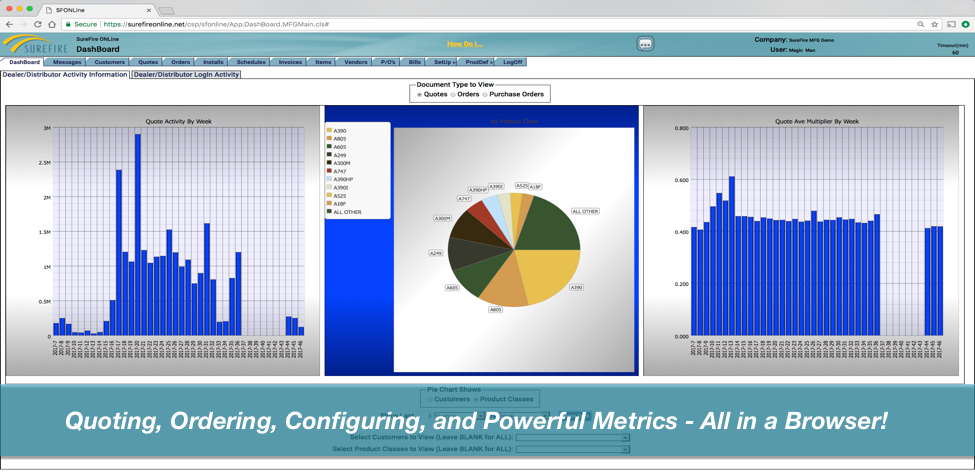Image resolution: width=975 pixels, height=475 pixels.
Task: Go to the Invoices tab
Action: pyautogui.click(x=290, y=62)
